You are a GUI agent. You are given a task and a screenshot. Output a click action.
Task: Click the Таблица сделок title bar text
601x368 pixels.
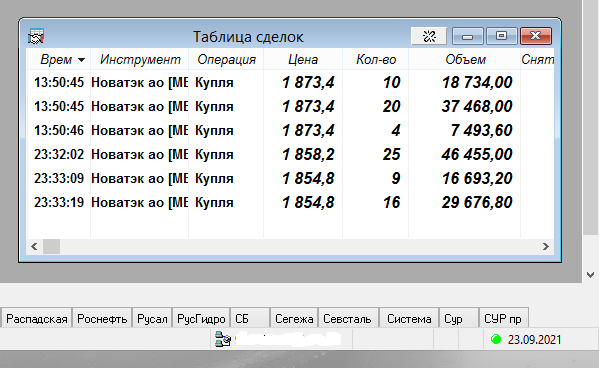pos(248,37)
